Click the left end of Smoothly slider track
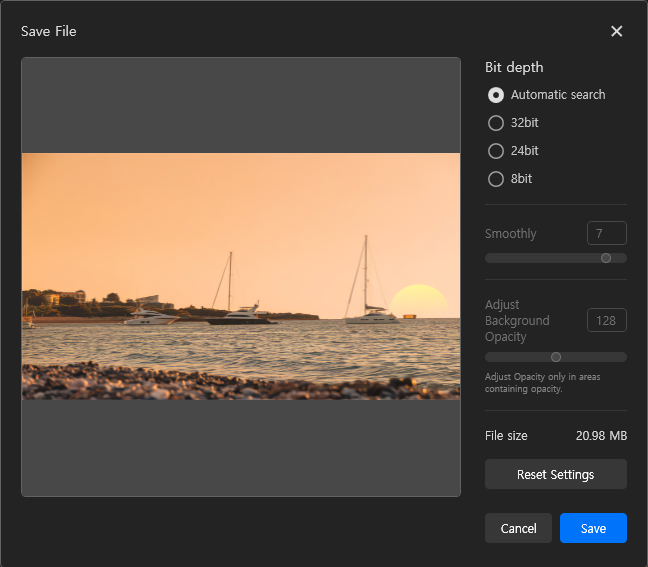The height and width of the screenshot is (567, 648). pos(490,258)
